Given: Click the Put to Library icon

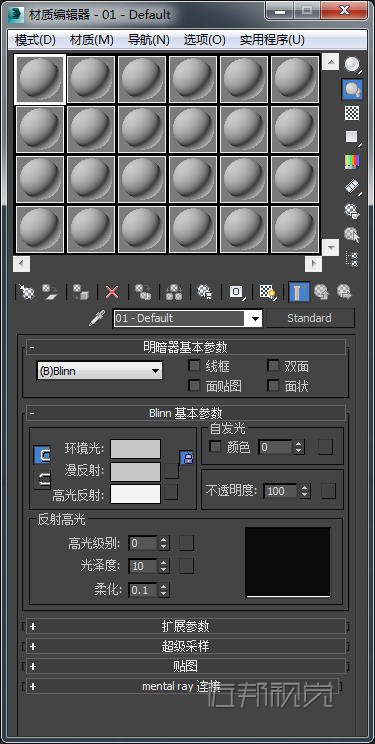Looking at the screenshot, I should (205, 292).
